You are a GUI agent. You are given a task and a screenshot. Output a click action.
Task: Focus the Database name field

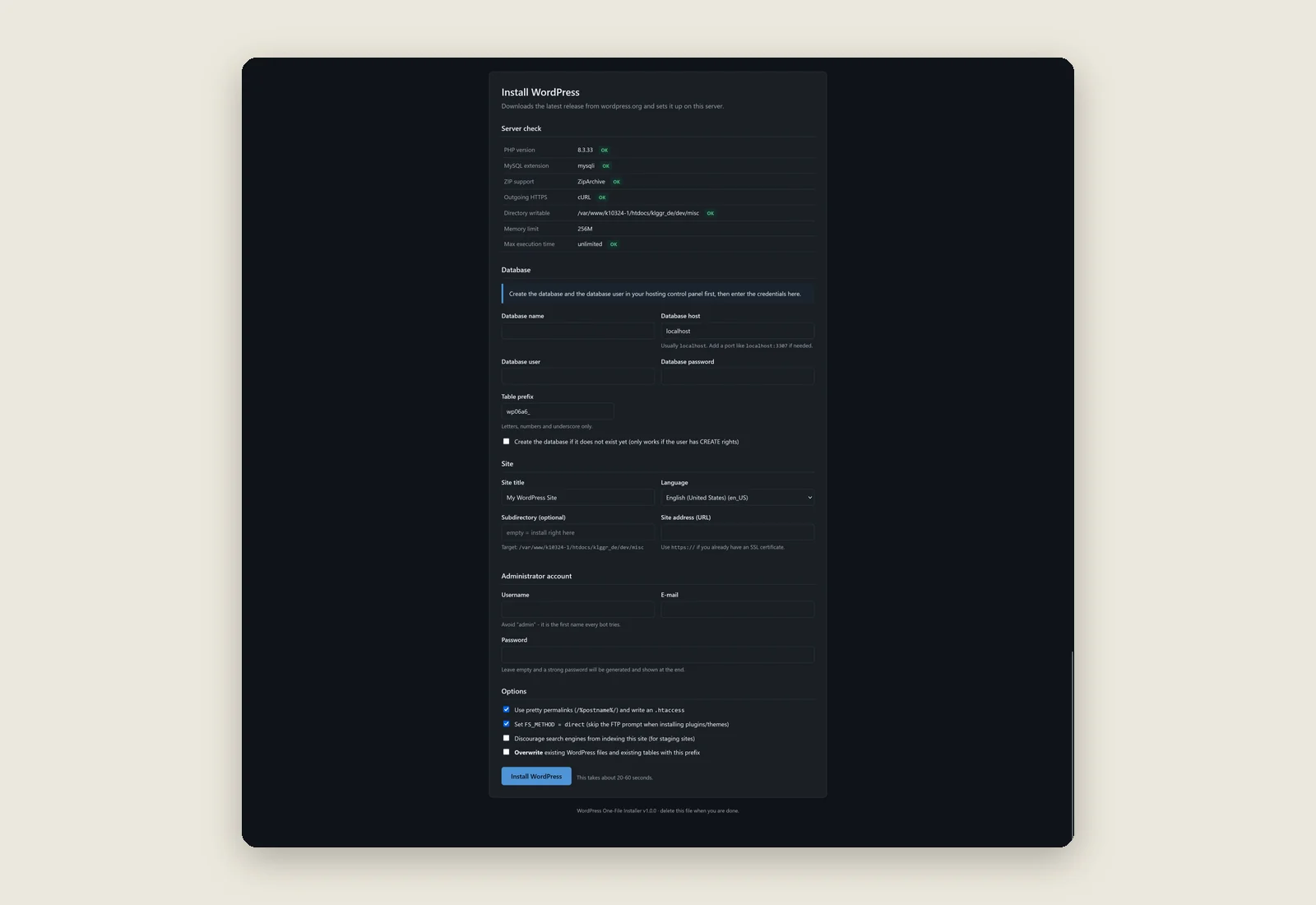tap(578, 331)
